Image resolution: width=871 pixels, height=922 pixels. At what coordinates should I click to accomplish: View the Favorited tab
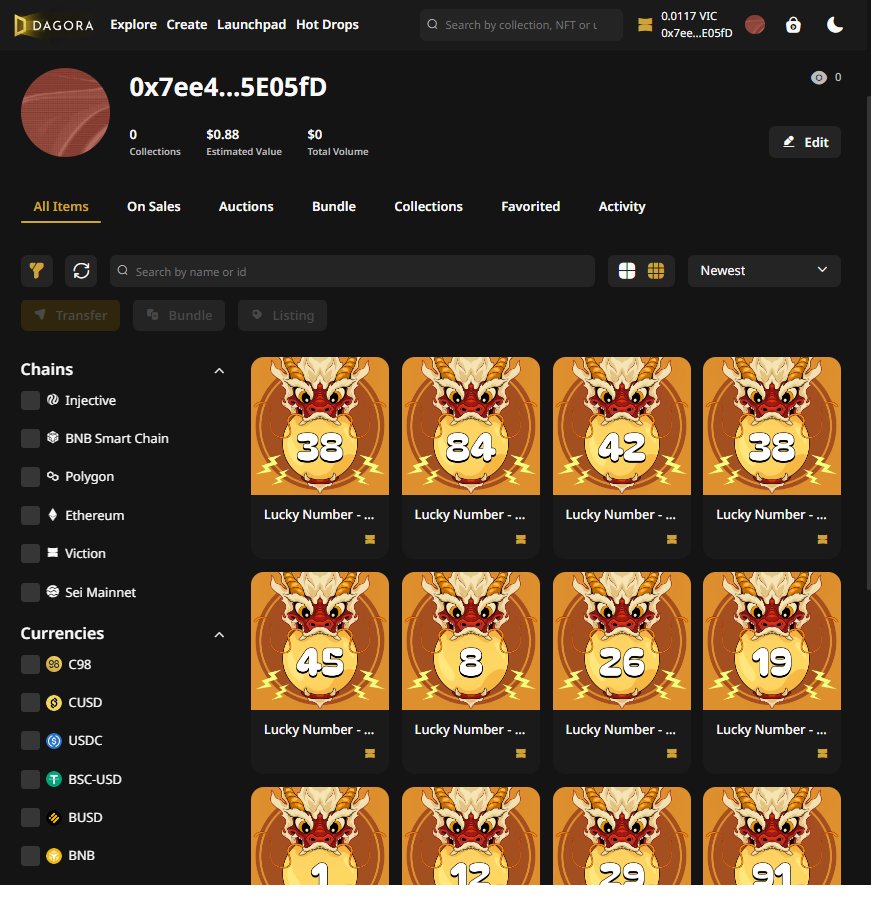(x=530, y=206)
